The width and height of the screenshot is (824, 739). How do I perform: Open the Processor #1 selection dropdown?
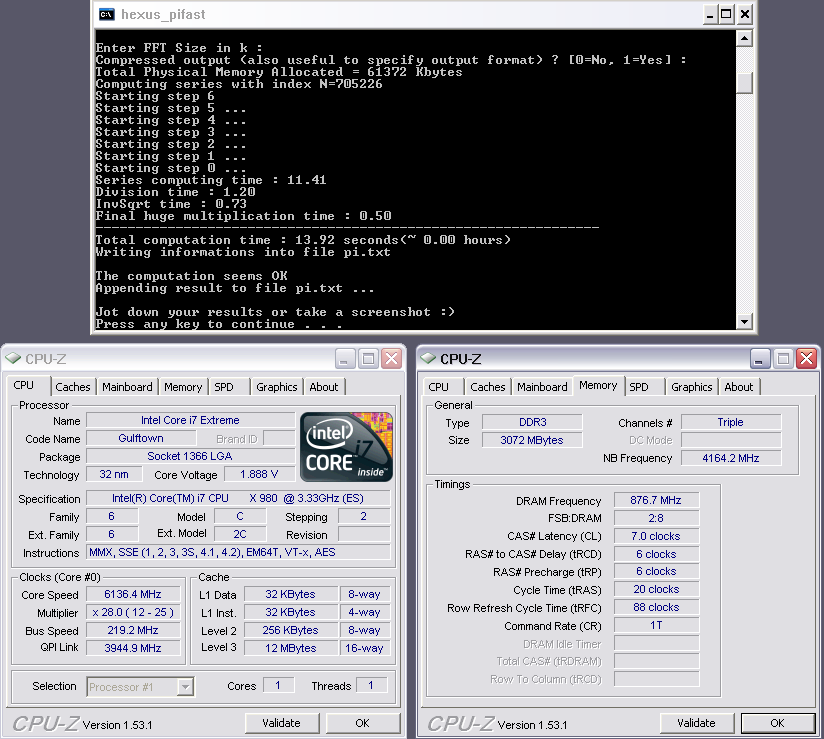point(185,686)
